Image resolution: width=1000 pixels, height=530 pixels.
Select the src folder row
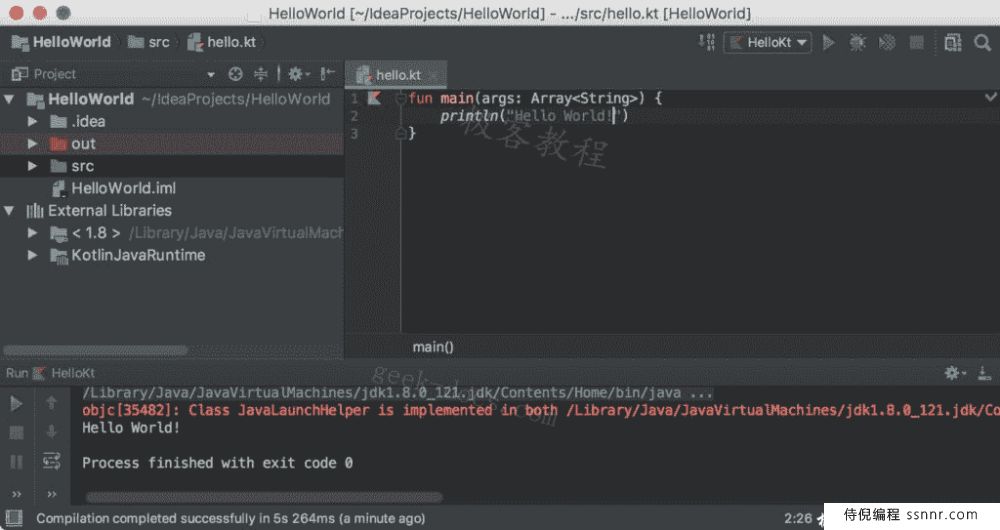[172, 166]
